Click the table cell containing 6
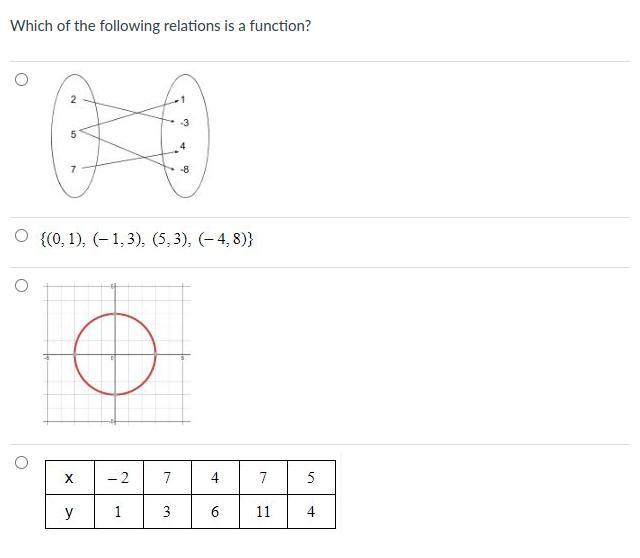Image resolution: width=640 pixels, height=558 pixels. pyautogui.click(x=215, y=512)
